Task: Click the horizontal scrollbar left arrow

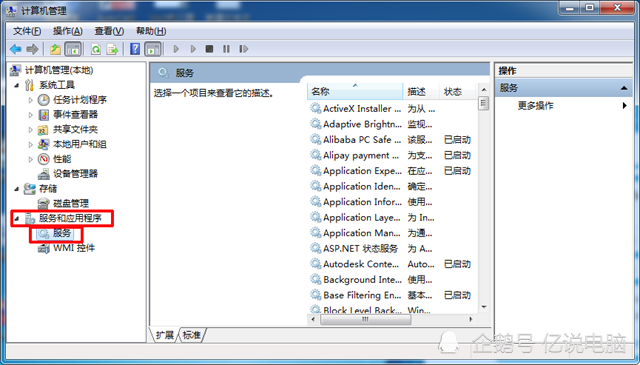Action: (313, 319)
